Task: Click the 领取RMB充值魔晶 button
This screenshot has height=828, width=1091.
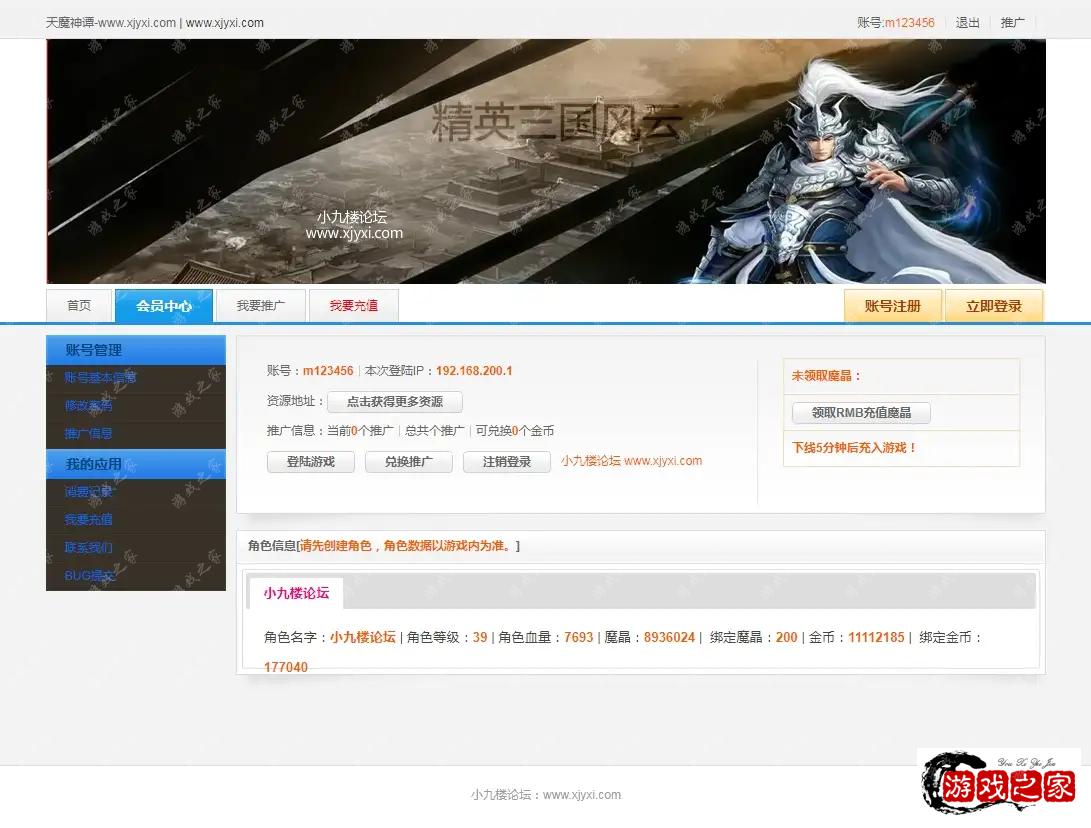Action: pos(861,413)
